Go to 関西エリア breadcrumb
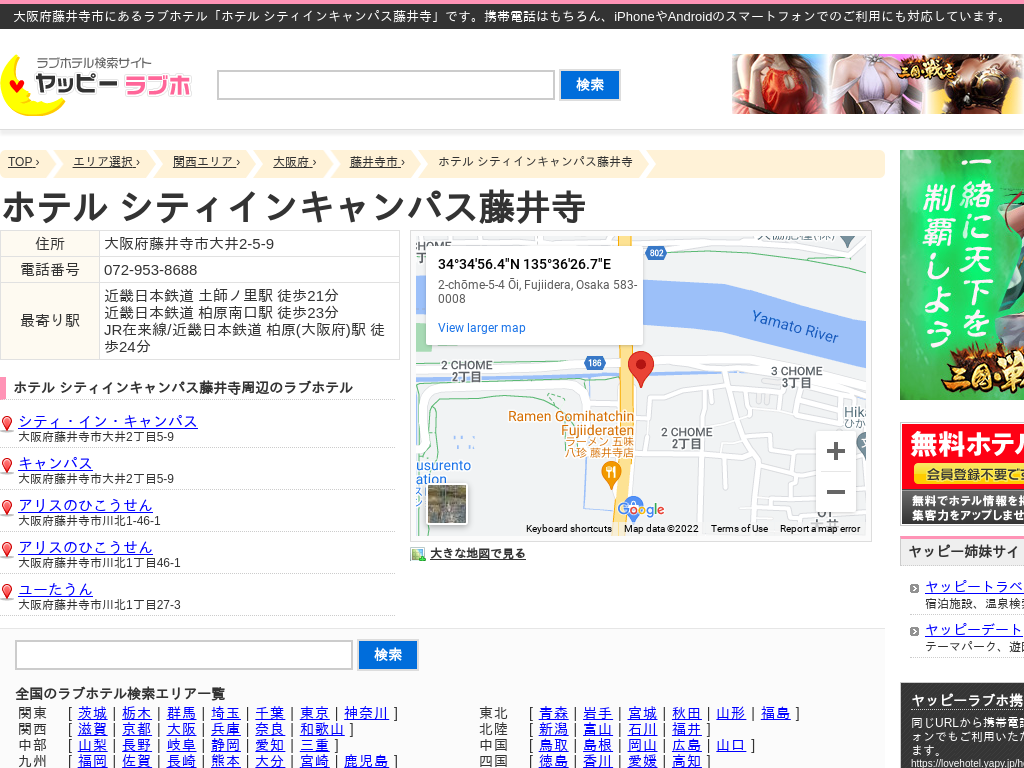 (x=206, y=162)
